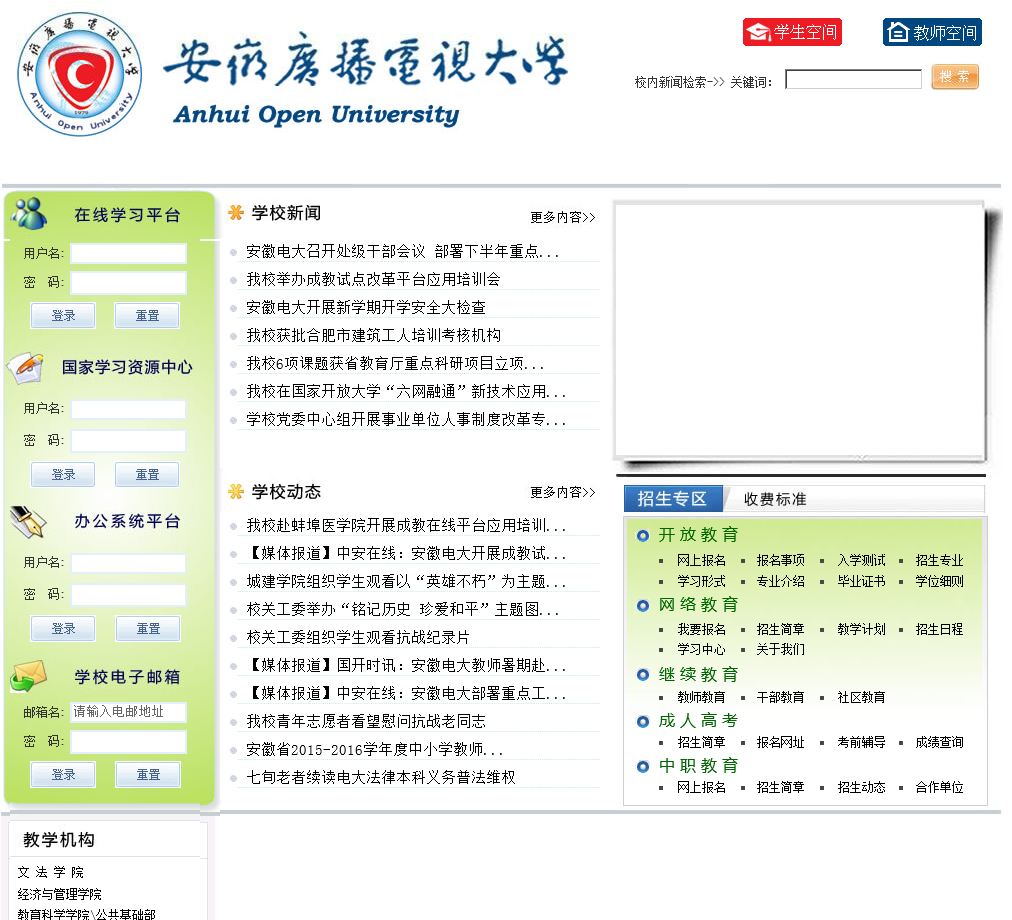
Task: Open article 安徽省2015-2016学年度中小学教师
Action: (x=374, y=750)
